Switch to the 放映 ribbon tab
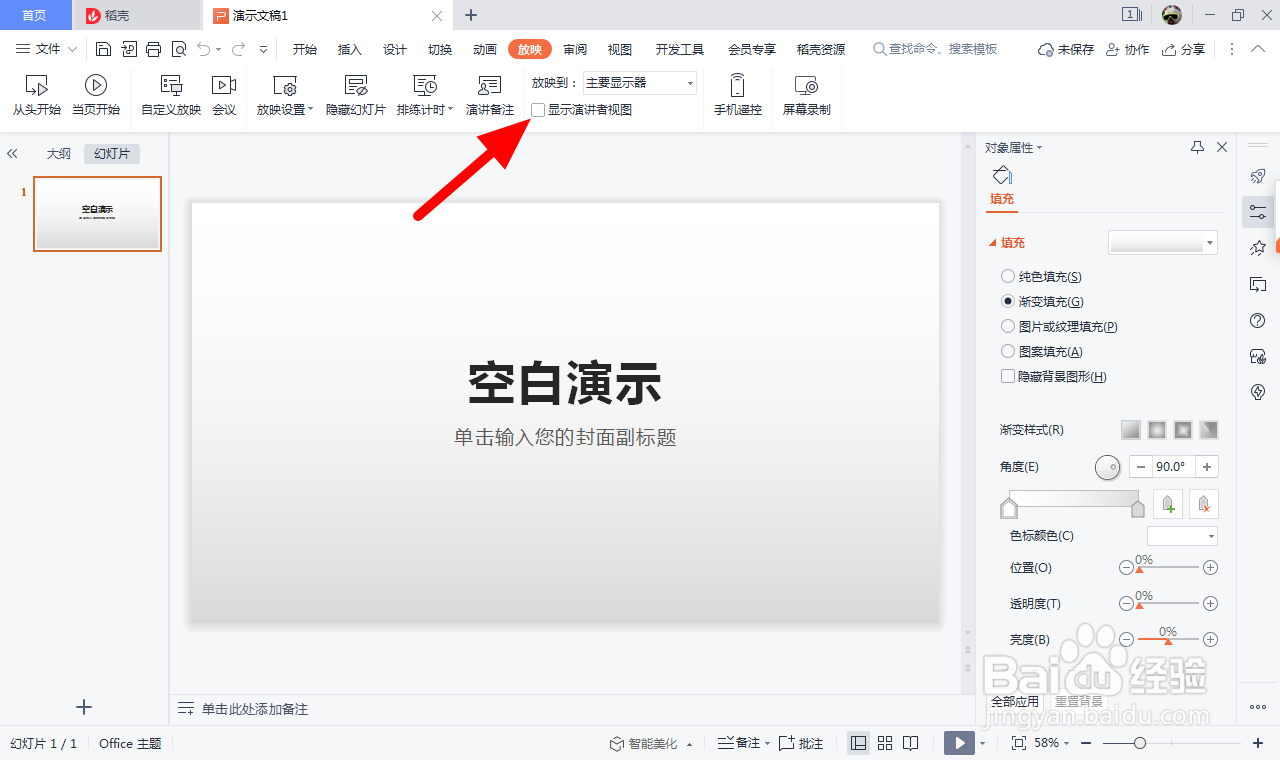Screen dimensions: 1280x760 coord(529,48)
